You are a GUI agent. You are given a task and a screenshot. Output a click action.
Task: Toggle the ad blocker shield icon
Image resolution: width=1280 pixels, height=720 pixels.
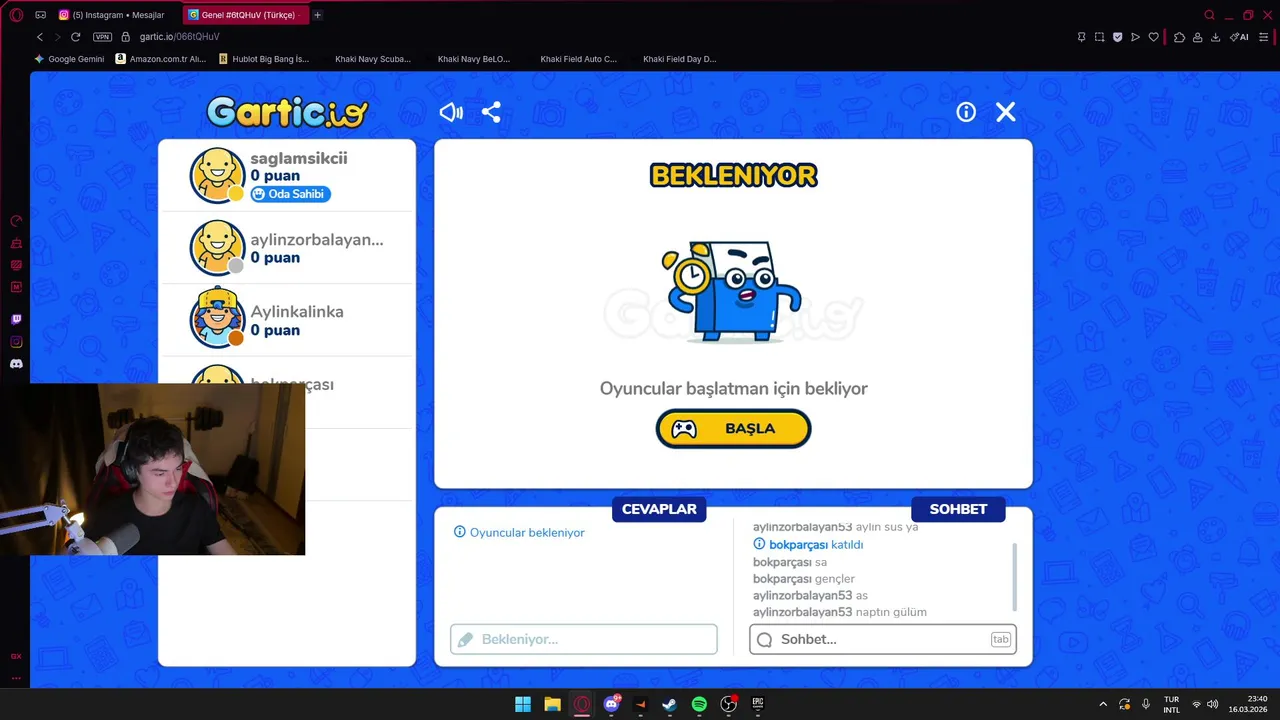(x=1117, y=37)
